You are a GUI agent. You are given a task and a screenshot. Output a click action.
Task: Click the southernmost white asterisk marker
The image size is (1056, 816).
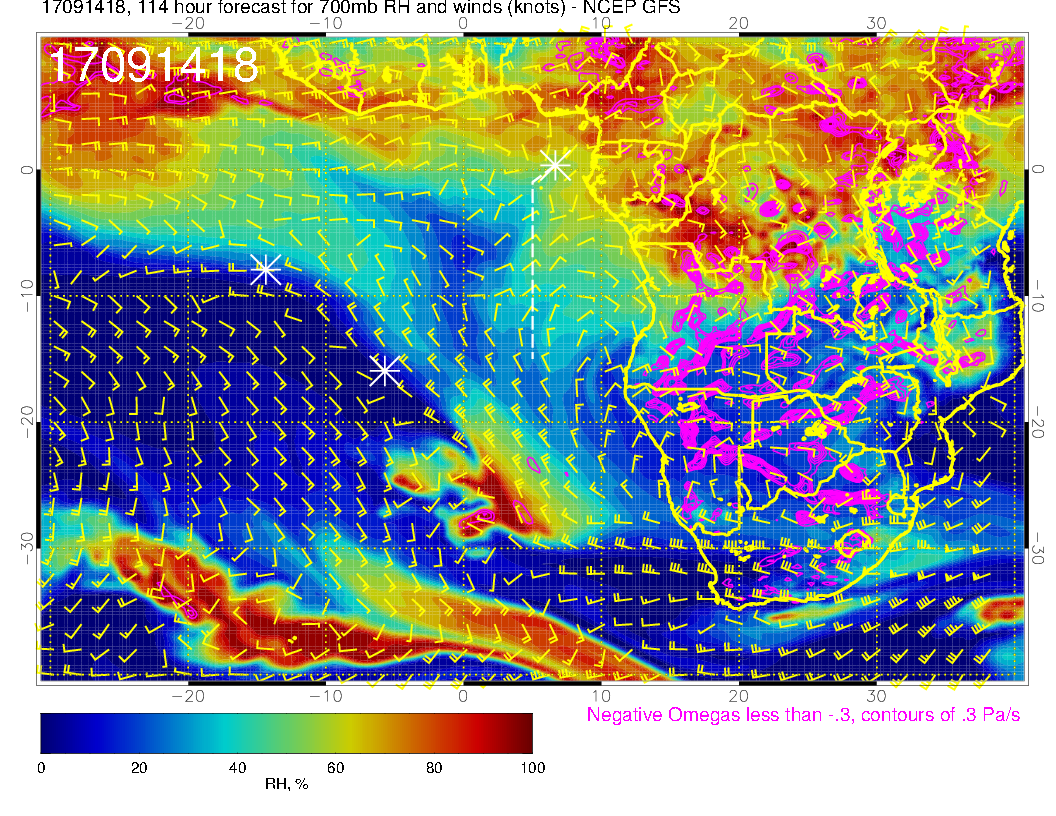tap(385, 371)
